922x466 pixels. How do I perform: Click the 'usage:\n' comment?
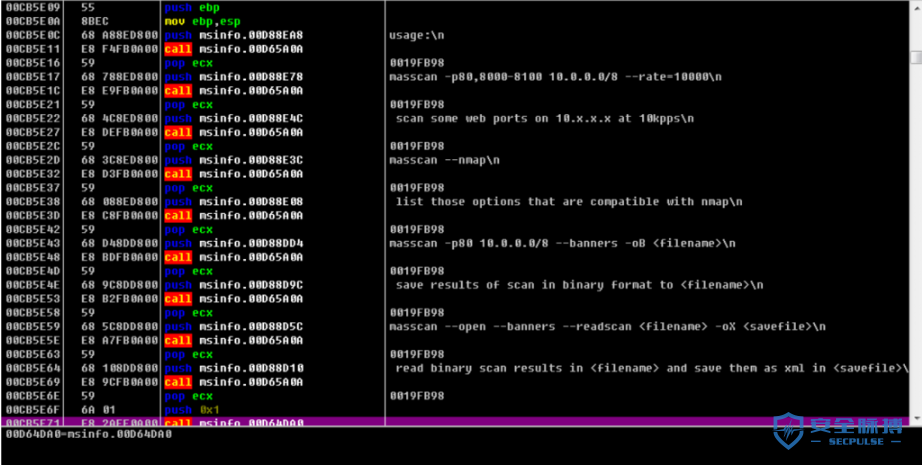point(416,35)
